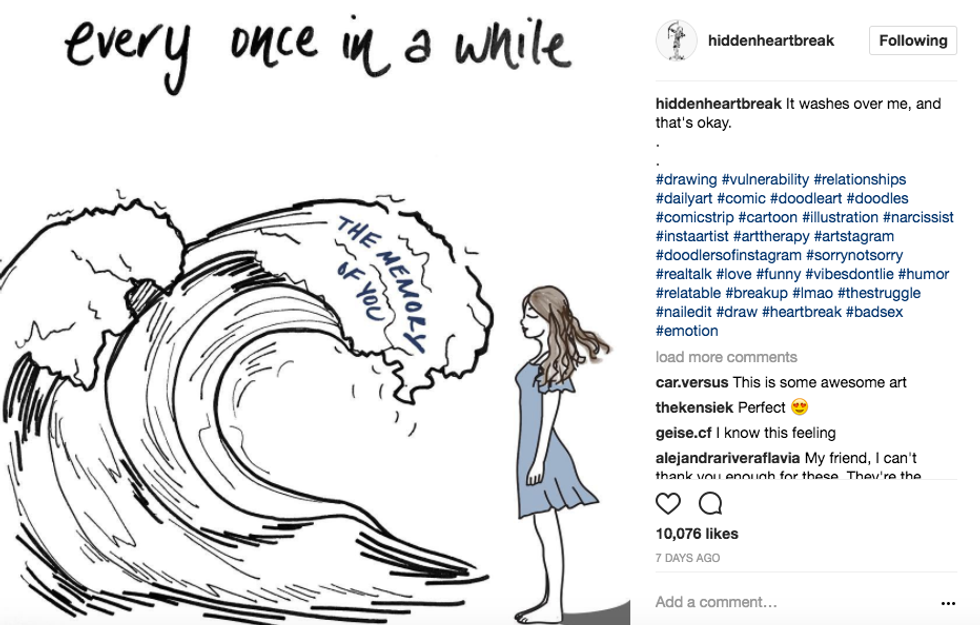Open the #heartbreak hashtag

pyautogui.click(x=801, y=312)
